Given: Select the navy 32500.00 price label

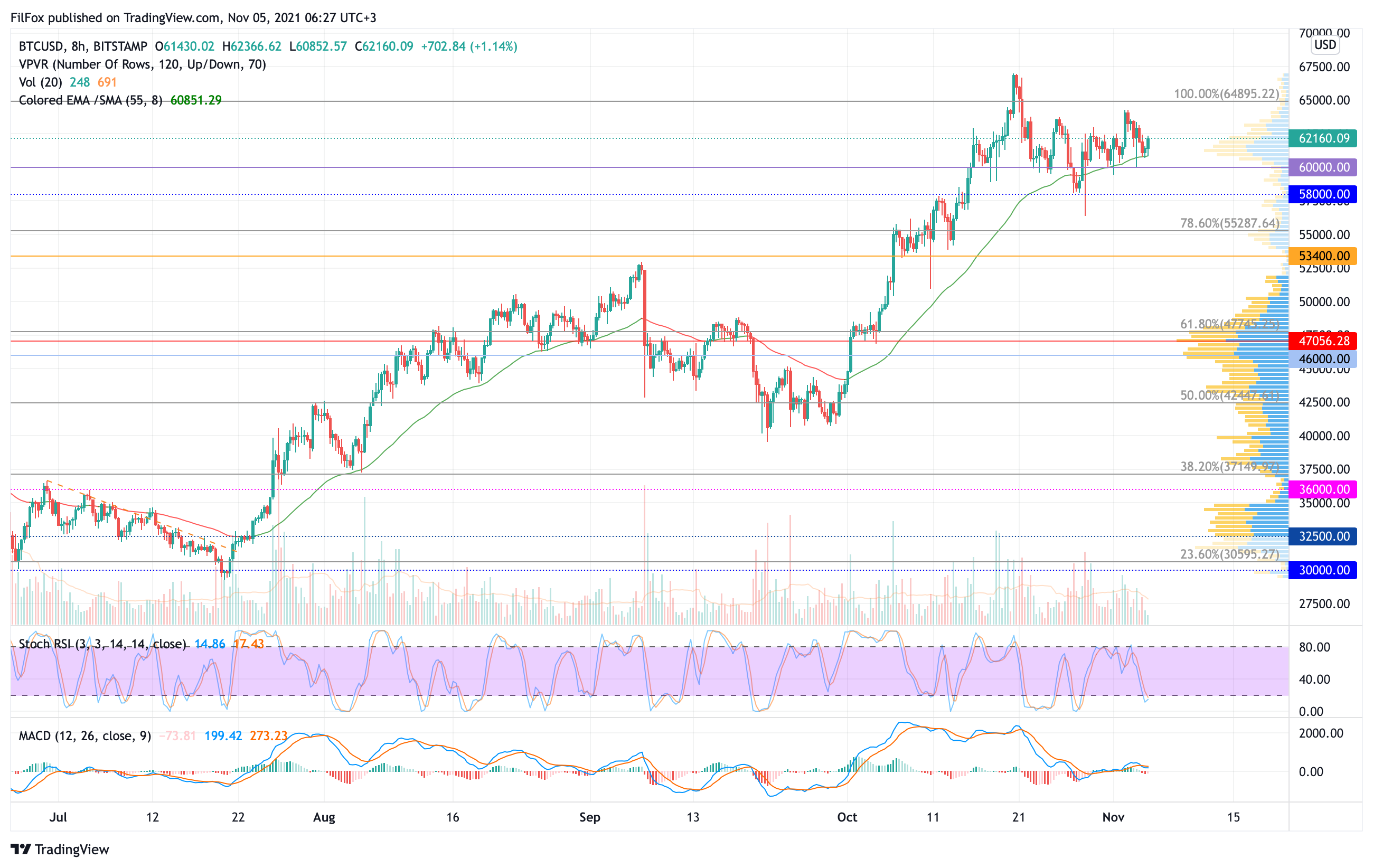Looking at the screenshot, I should 1323,536.
